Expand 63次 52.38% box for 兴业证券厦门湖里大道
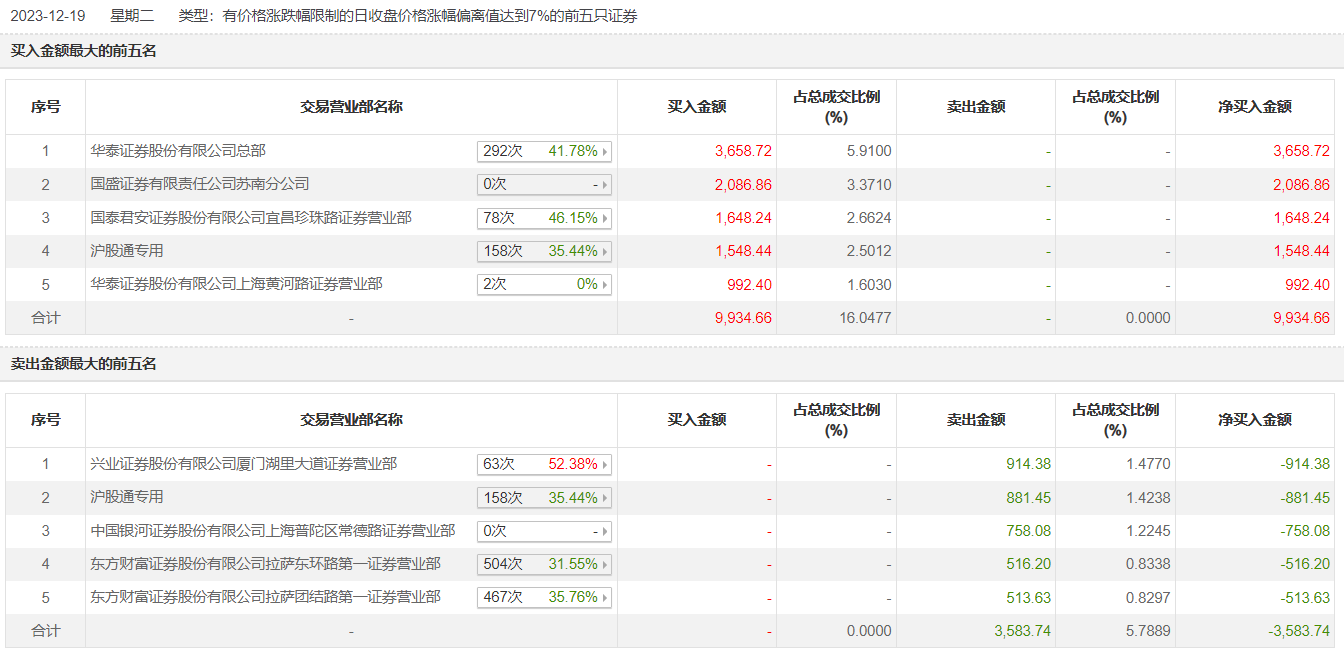The width and height of the screenshot is (1344, 652). coord(544,464)
